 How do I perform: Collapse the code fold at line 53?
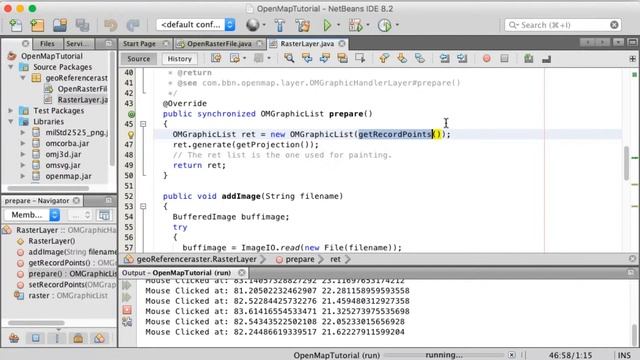click(x=143, y=207)
